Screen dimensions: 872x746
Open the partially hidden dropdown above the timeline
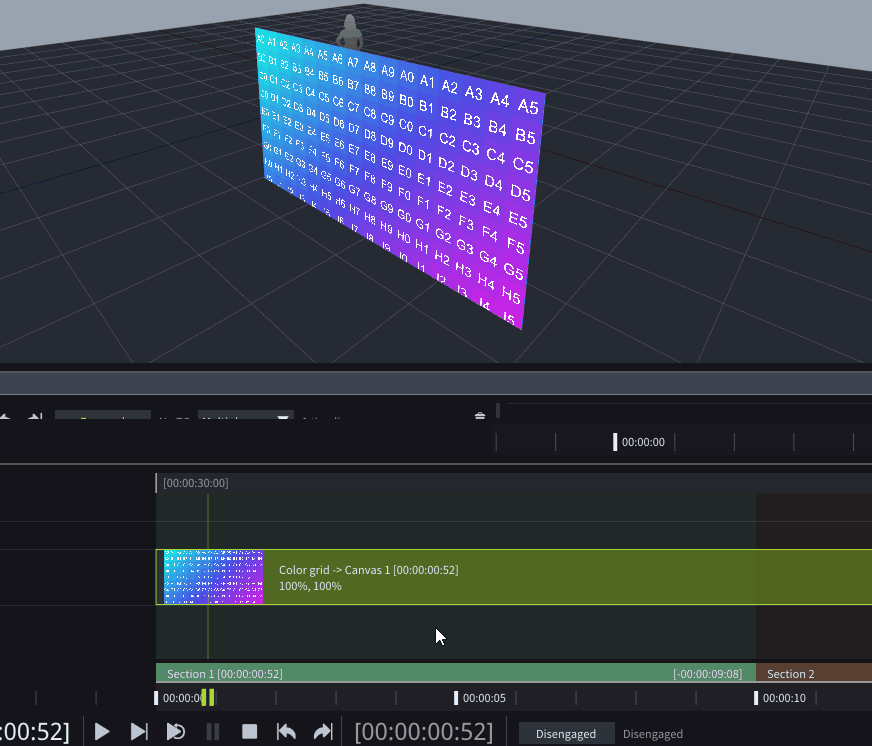point(245,418)
